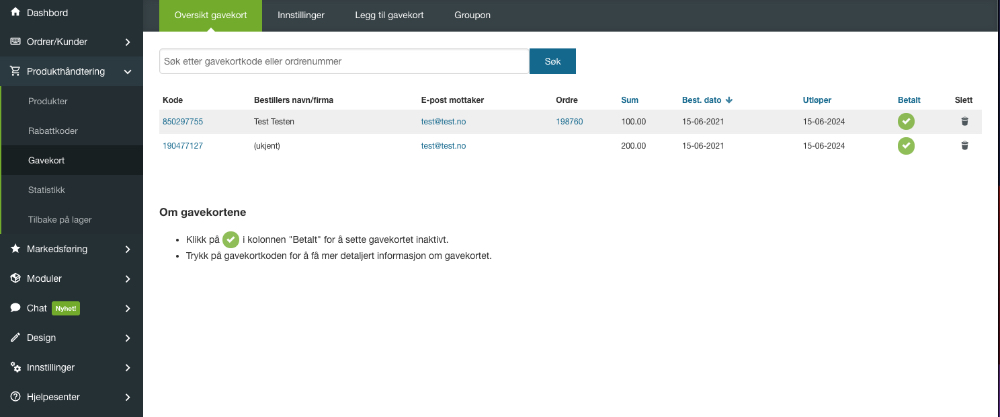Delete gift card 190477127 with trash icon

[964, 145]
